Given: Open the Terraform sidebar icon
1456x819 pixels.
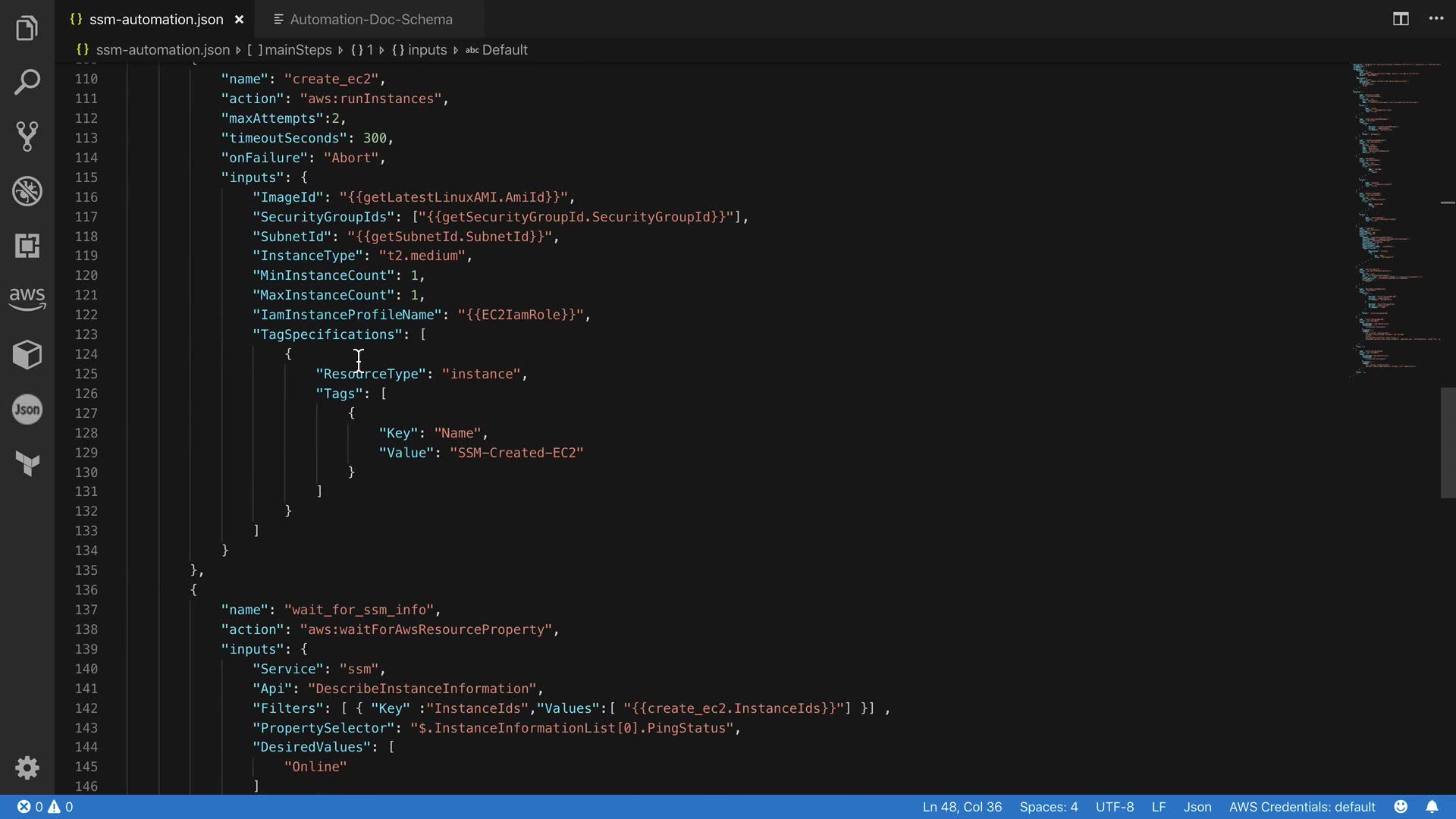Looking at the screenshot, I should (27, 463).
